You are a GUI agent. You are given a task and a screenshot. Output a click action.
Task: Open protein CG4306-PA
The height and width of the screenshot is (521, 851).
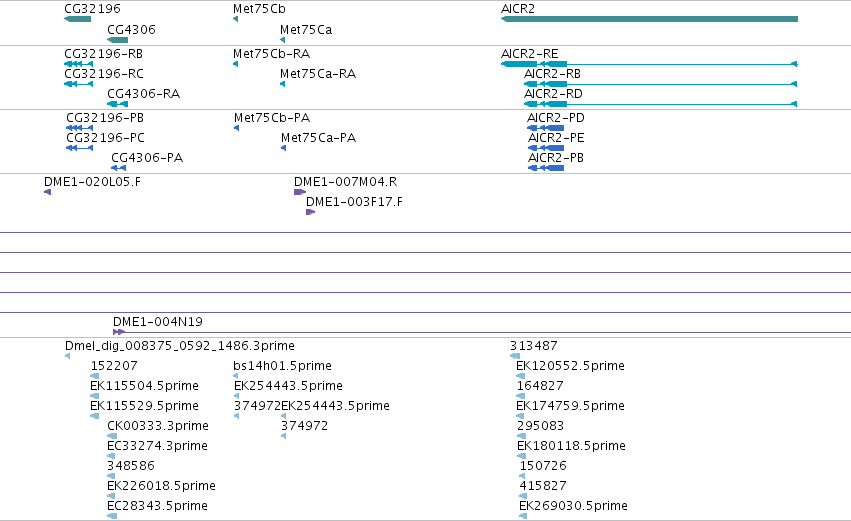click(147, 157)
